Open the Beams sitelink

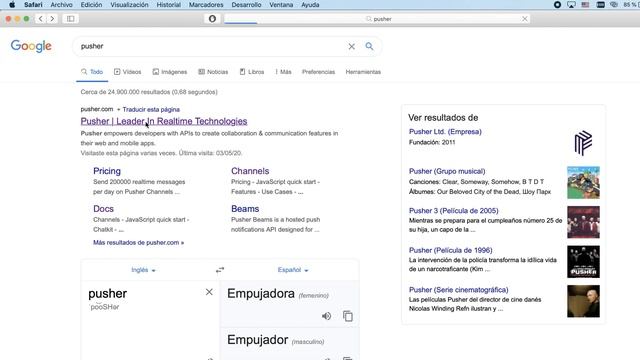point(245,209)
